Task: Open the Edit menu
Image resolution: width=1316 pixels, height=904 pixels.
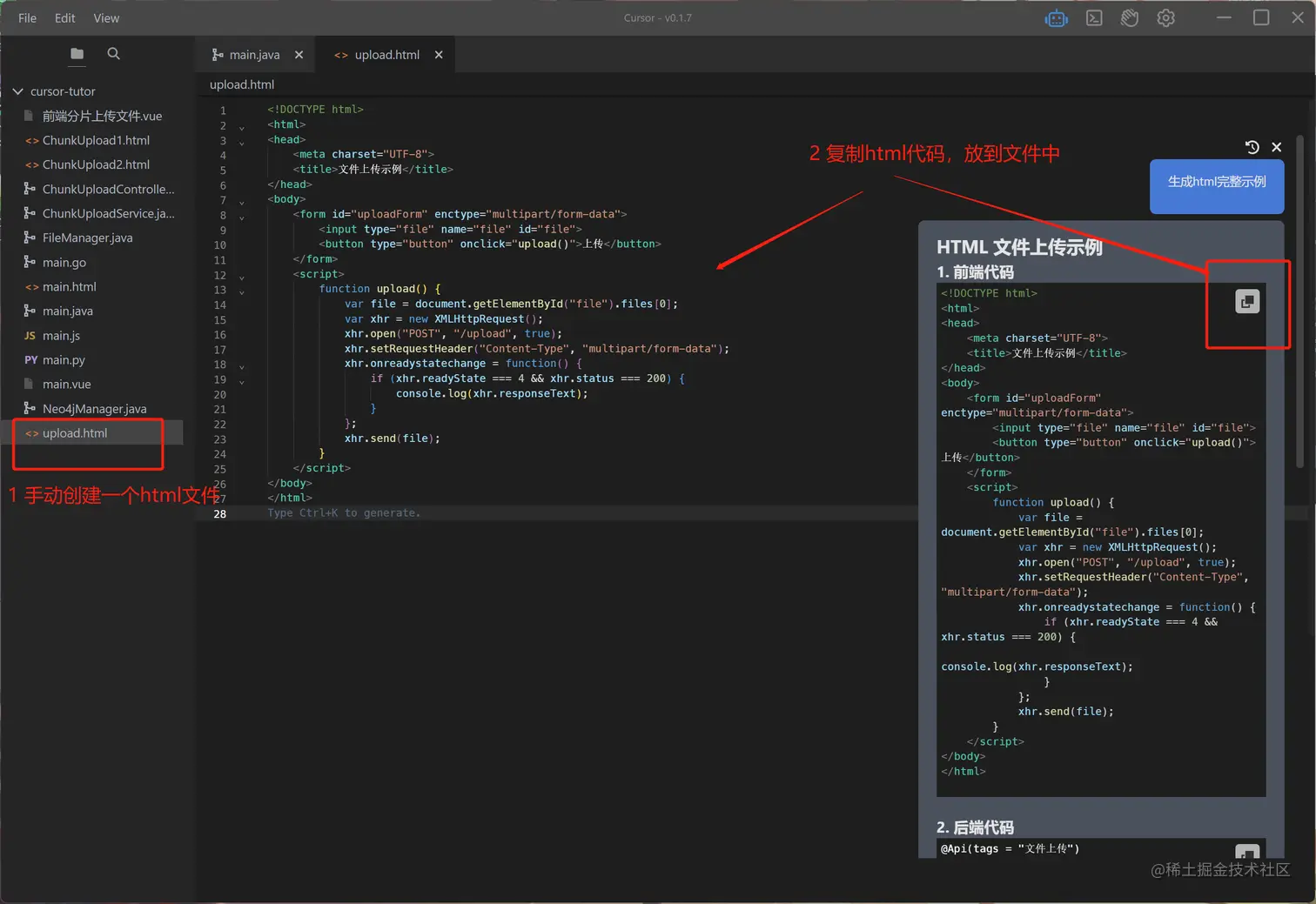Action: [64, 17]
